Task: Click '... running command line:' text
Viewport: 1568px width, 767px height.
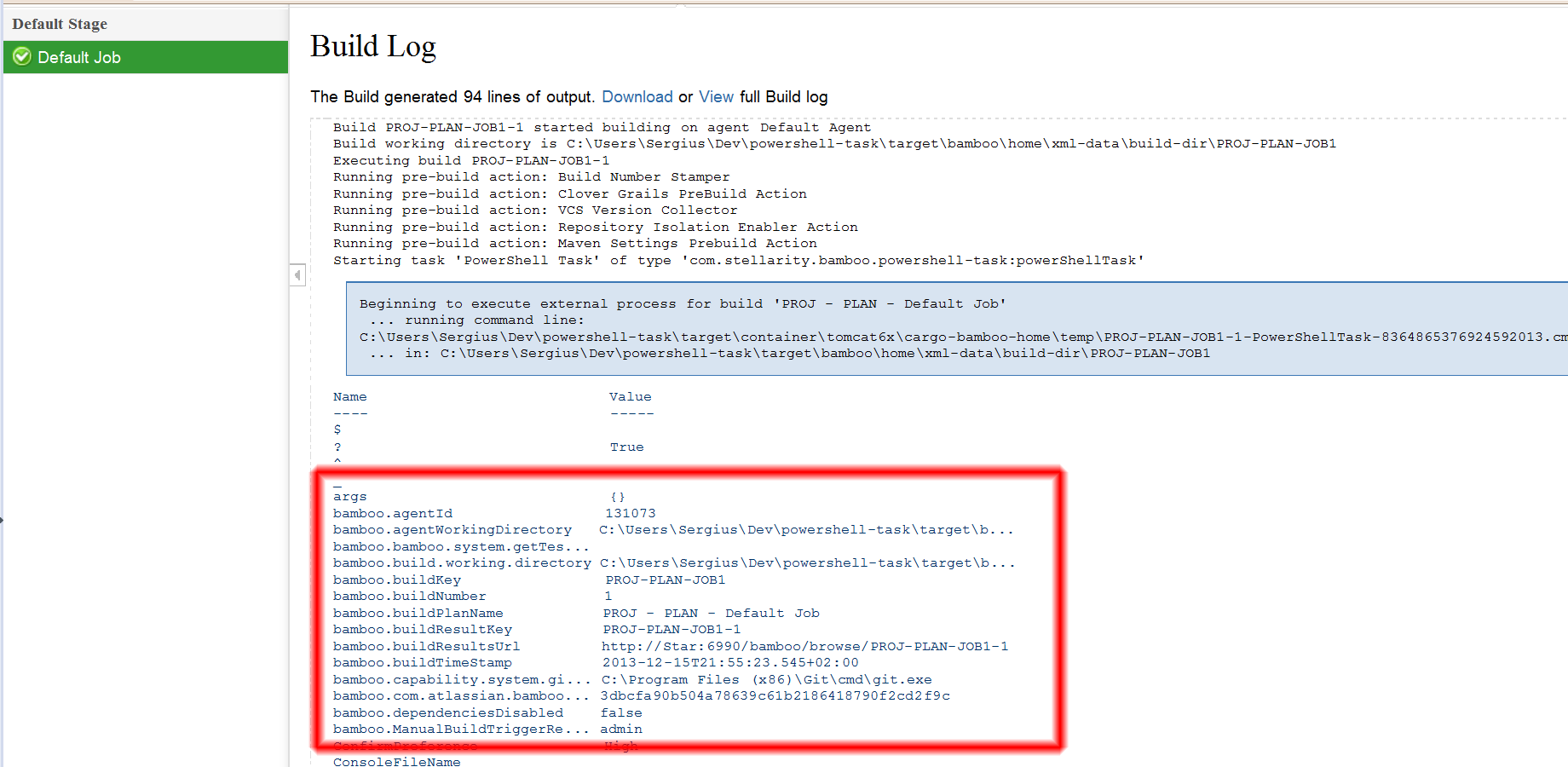Action: pyautogui.click(x=477, y=320)
